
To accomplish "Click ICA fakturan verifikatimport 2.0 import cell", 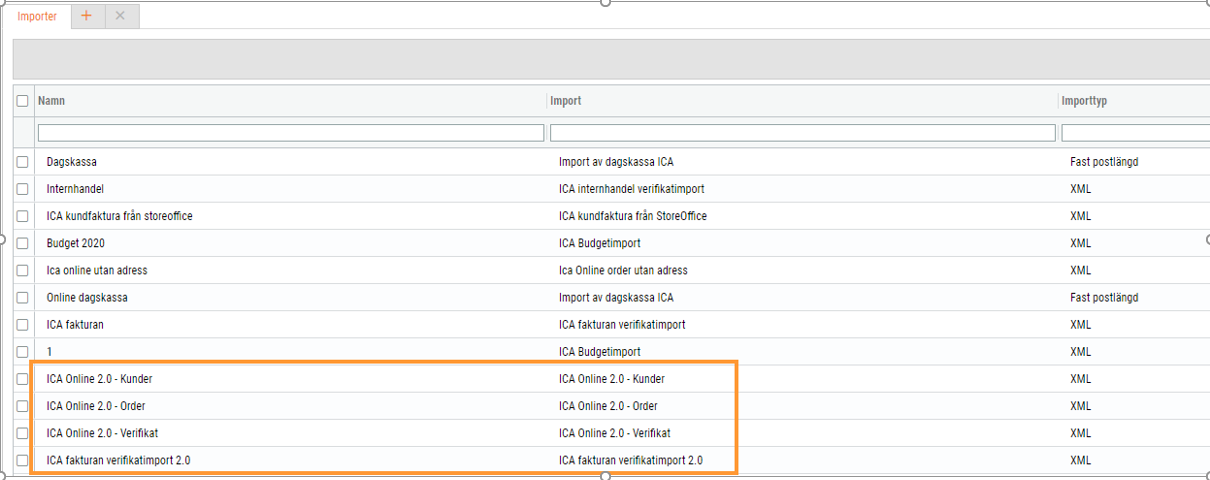I will click(x=631, y=461).
